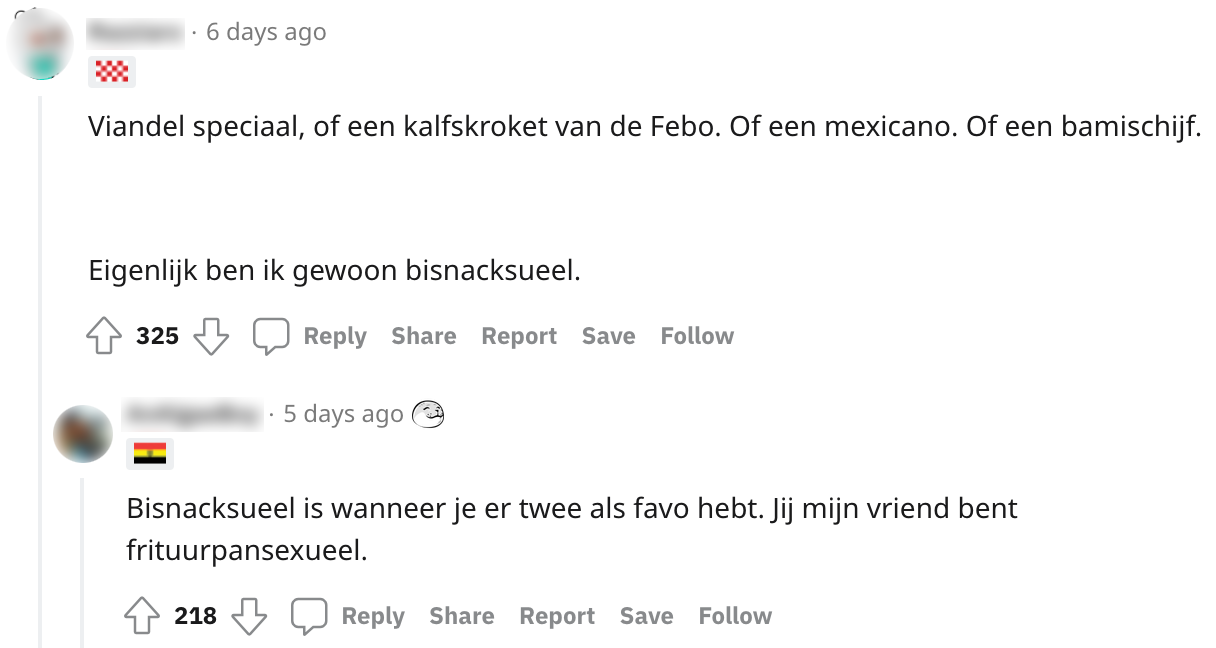The height and width of the screenshot is (648, 1216).
Task: Open the "6 days ago" comment permalink
Action: point(266,32)
